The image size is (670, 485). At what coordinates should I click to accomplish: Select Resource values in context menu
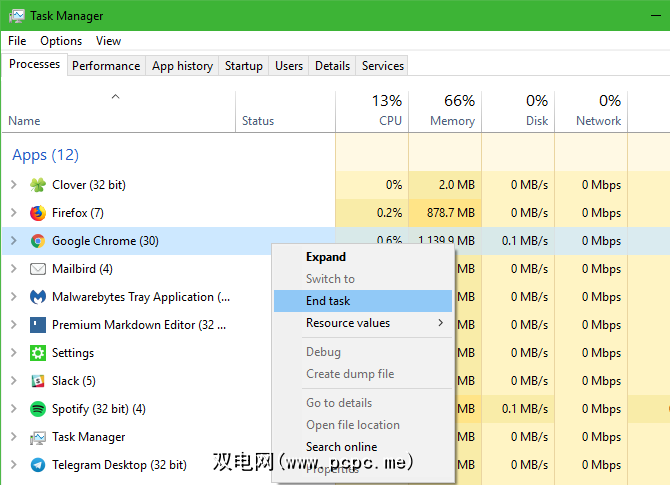coord(363,323)
